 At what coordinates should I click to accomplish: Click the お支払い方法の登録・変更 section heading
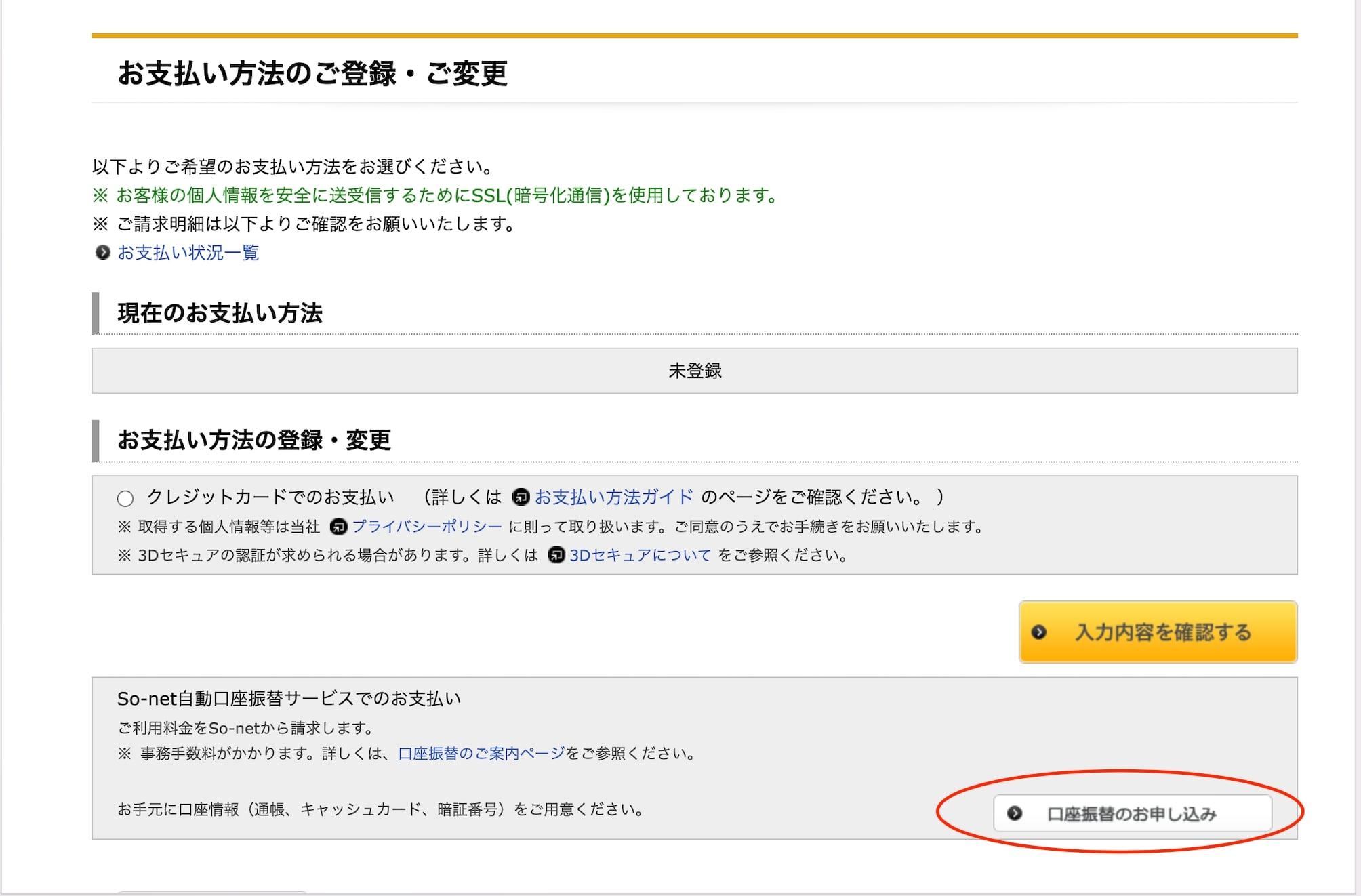[254, 441]
